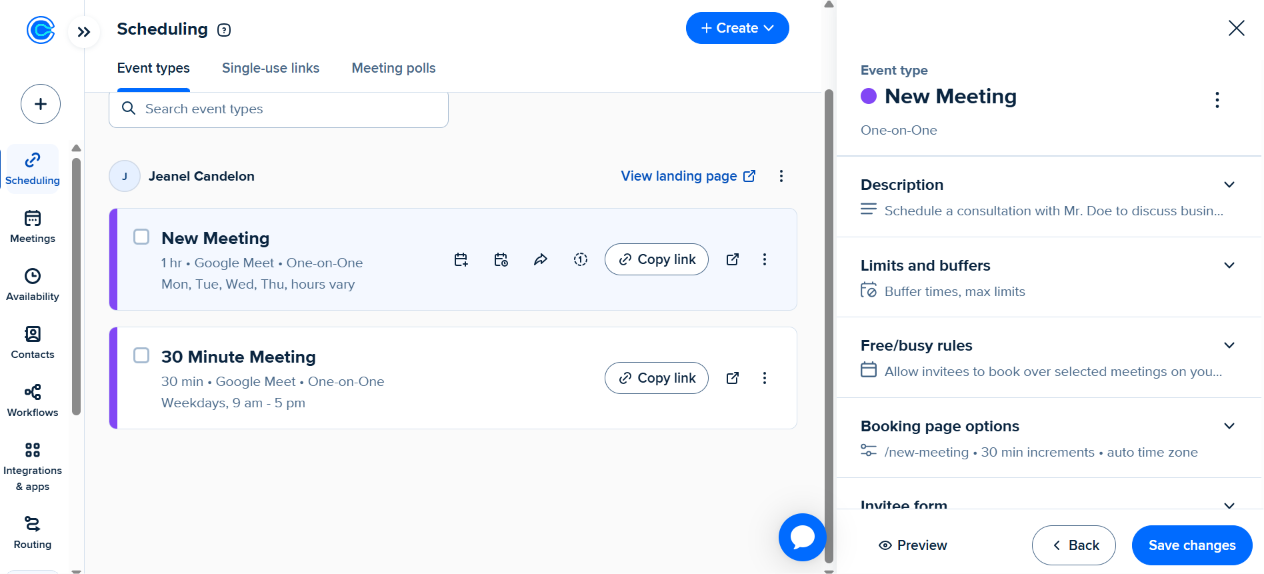Click the calendar-with-clock icon on New Meeting

[501, 260]
